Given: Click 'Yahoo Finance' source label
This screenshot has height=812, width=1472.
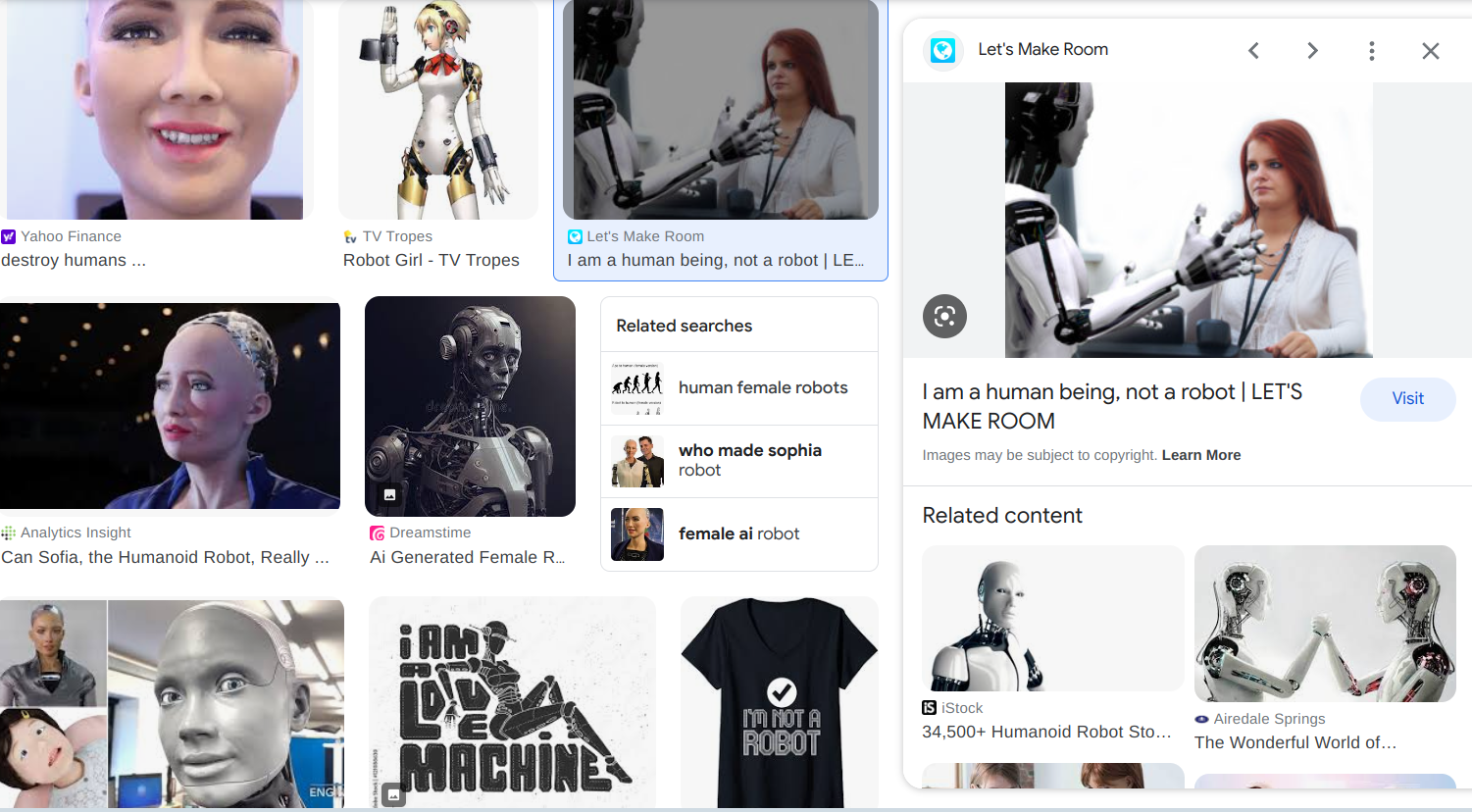Looking at the screenshot, I should (72, 236).
